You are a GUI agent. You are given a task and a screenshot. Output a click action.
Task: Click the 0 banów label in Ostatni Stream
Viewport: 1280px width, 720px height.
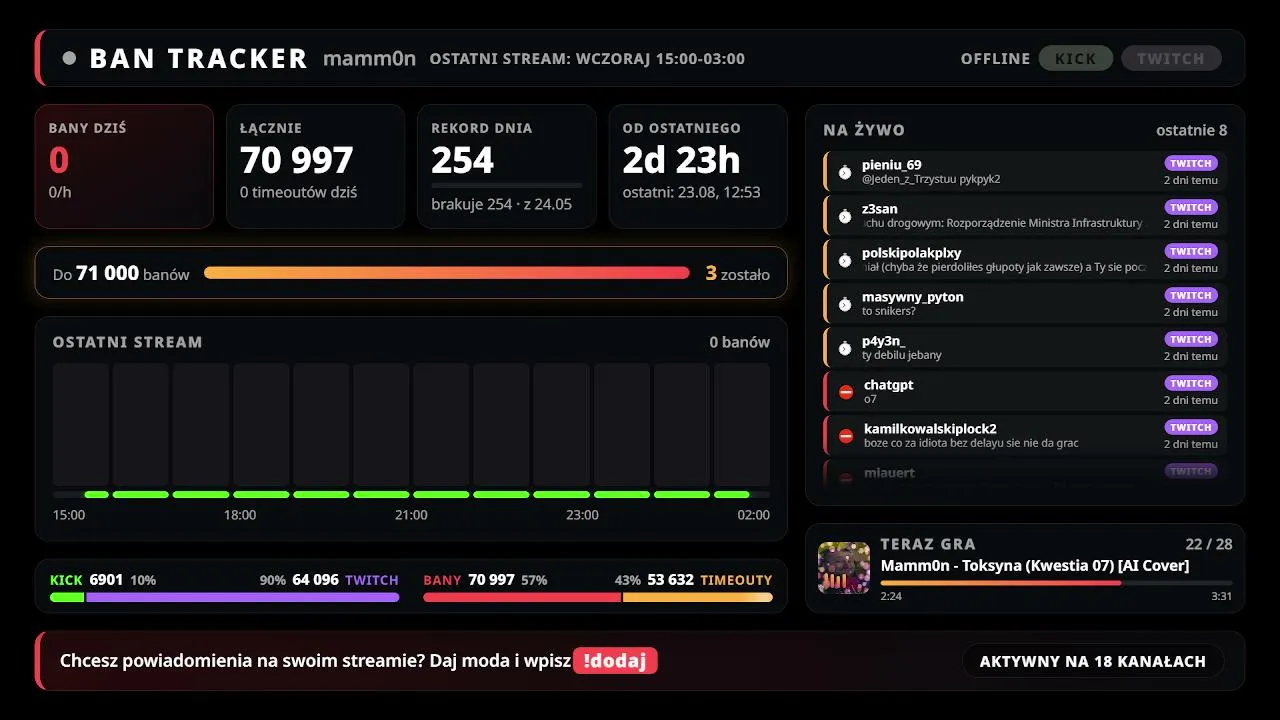[x=740, y=342]
